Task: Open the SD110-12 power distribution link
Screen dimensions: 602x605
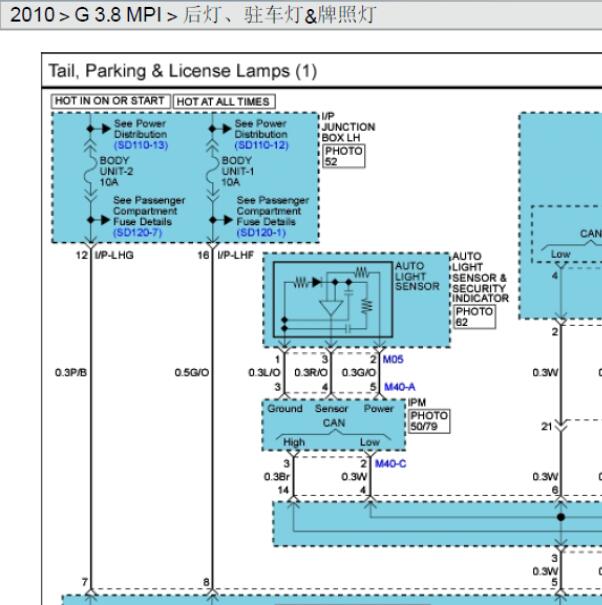Action: tap(261, 145)
